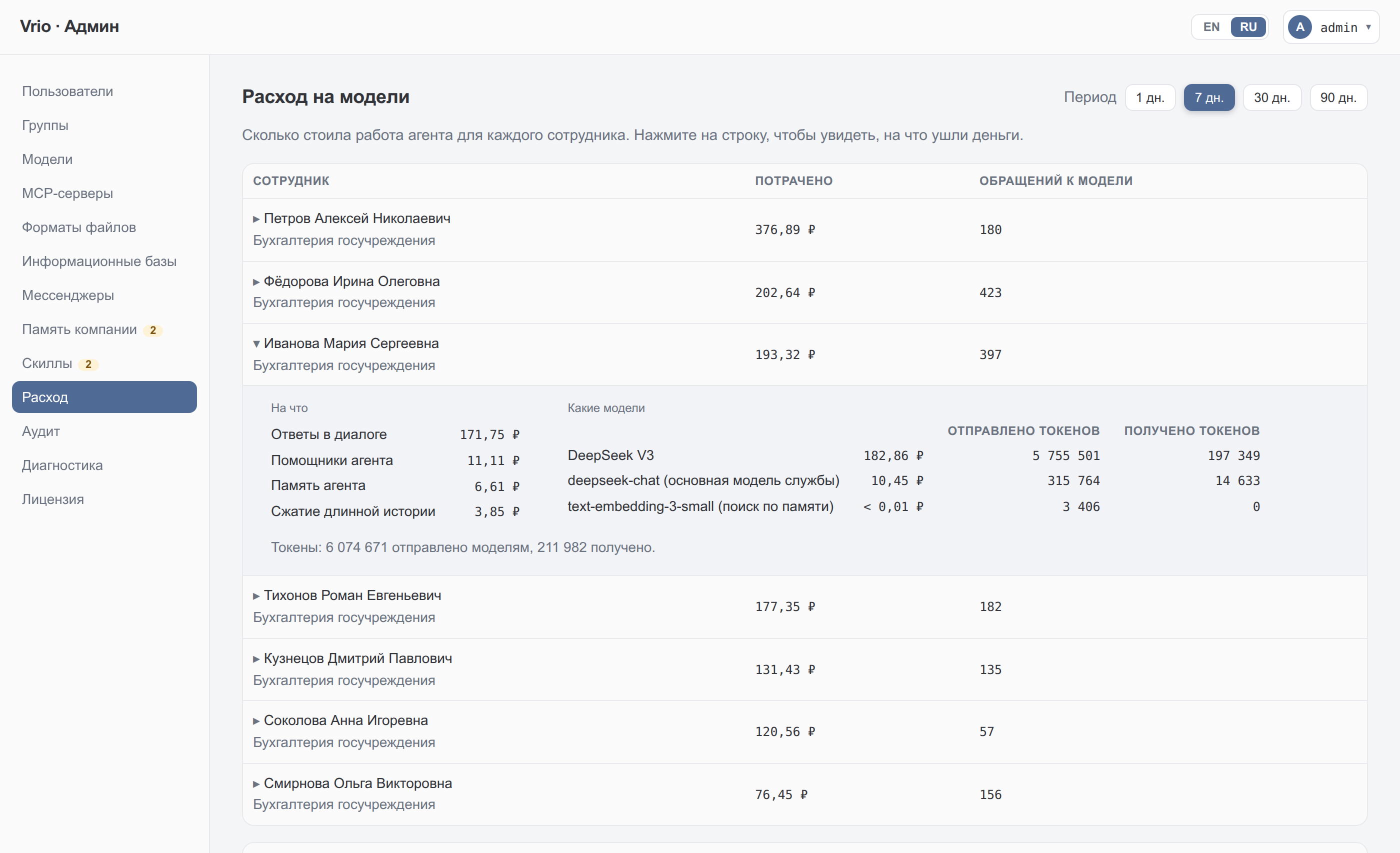Collapse Иванова Мария Сергеевна row
The height and width of the screenshot is (853, 1400).
(804, 354)
